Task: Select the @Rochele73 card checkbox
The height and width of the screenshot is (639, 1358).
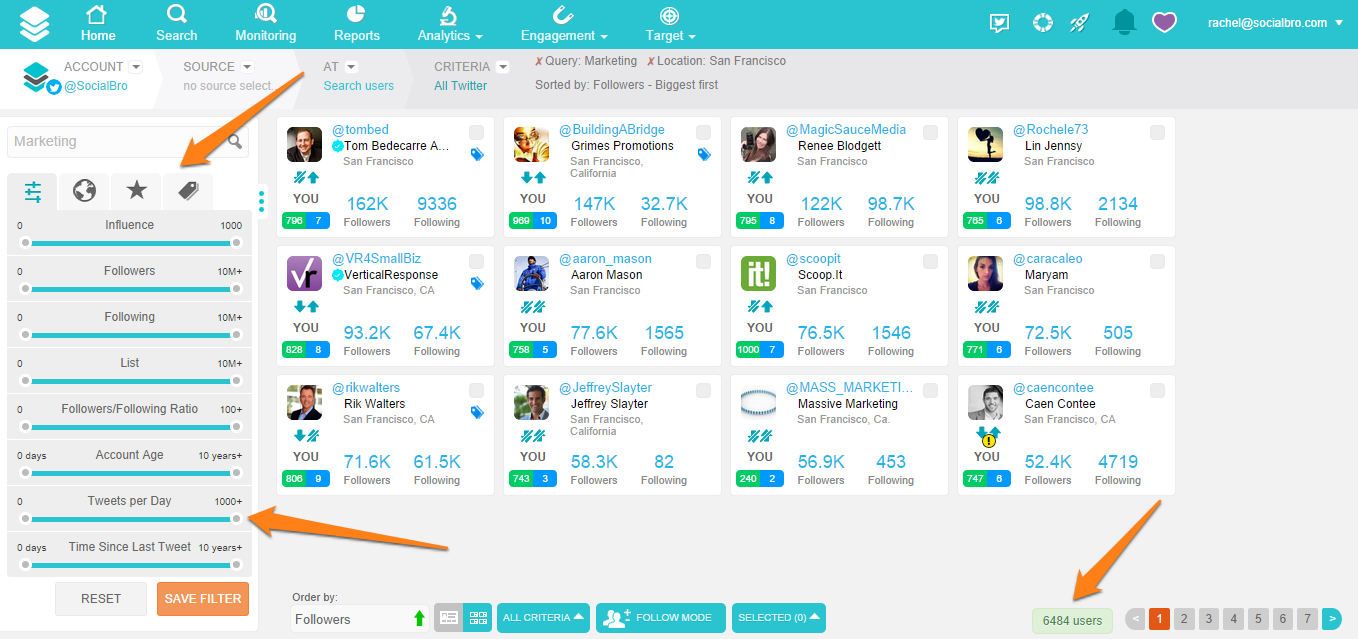Action: (x=1157, y=132)
